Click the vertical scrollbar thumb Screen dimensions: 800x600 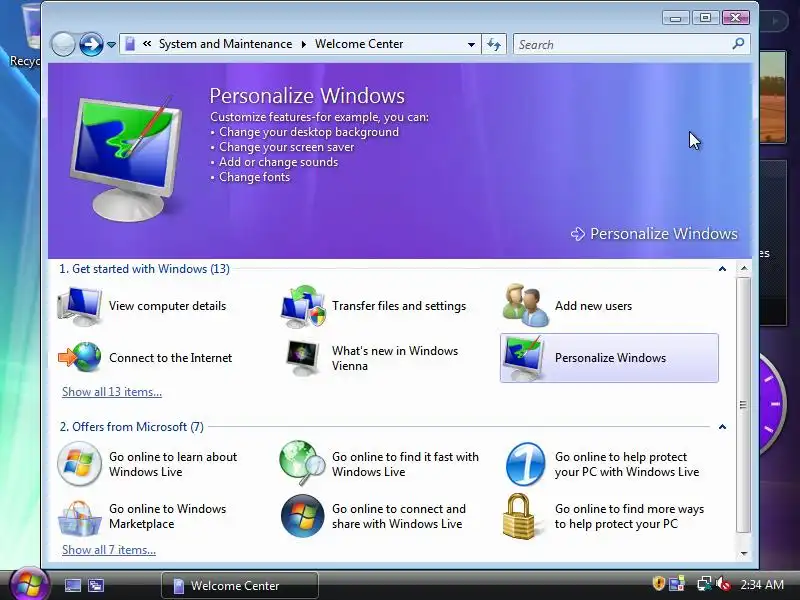(x=744, y=405)
